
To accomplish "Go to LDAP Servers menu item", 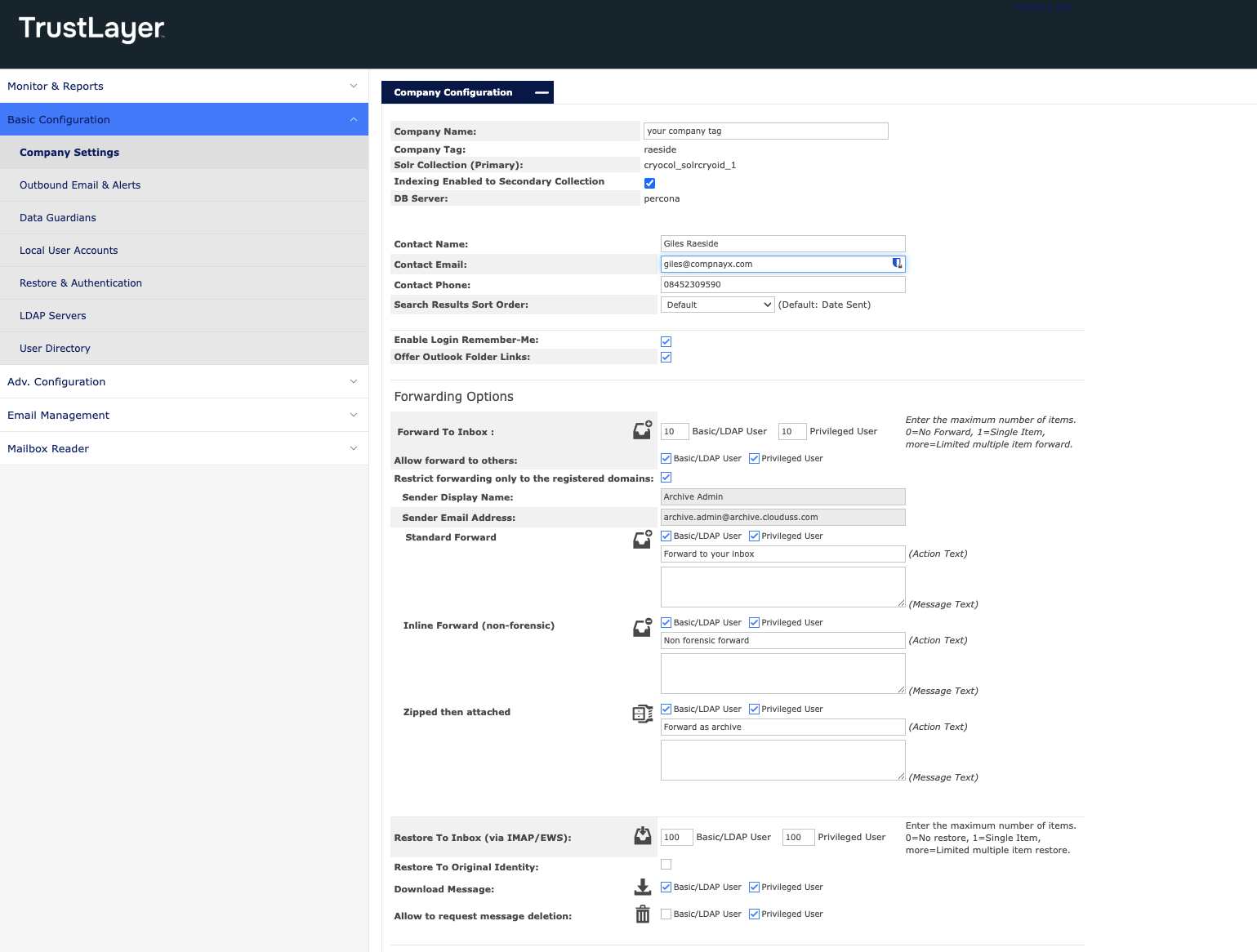I will (53, 316).
